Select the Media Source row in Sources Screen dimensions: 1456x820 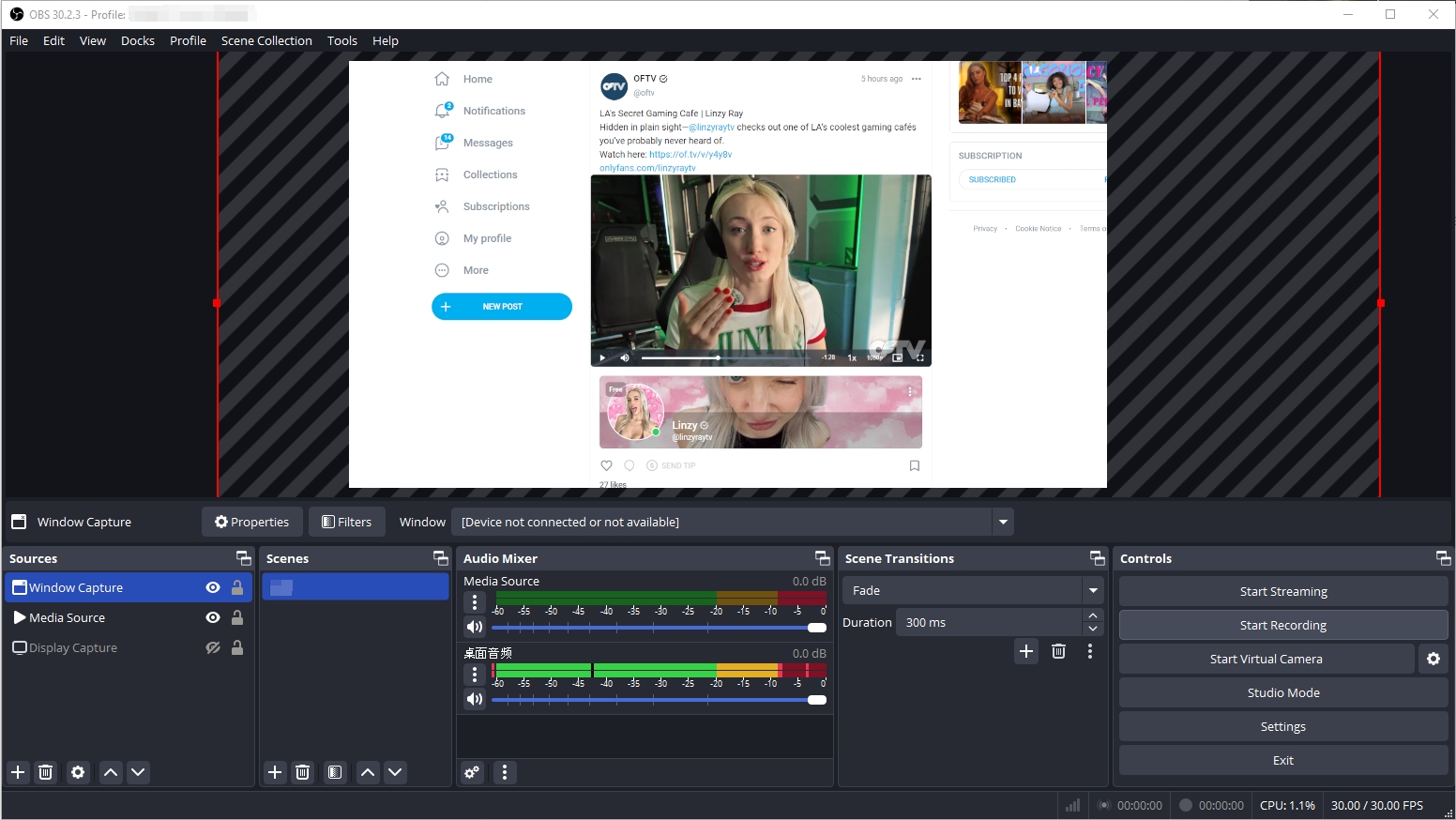tap(129, 617)
